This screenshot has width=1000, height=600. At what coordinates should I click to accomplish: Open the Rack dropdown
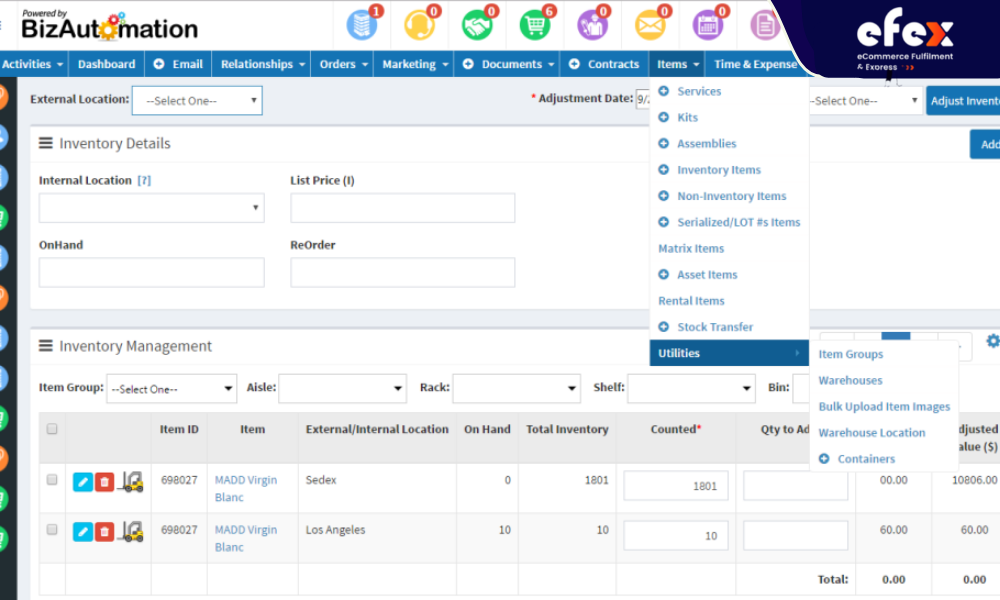pos(517,388)
